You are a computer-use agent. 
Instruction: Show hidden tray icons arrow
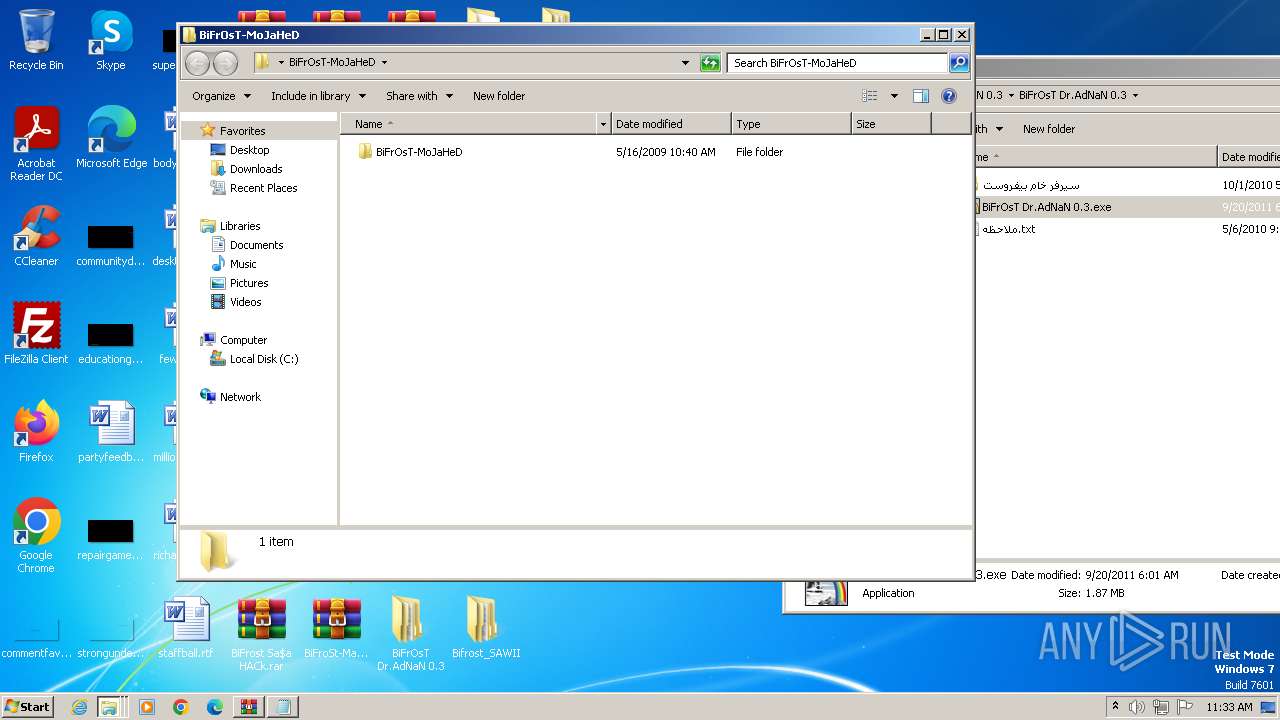tap(1115, 707)
